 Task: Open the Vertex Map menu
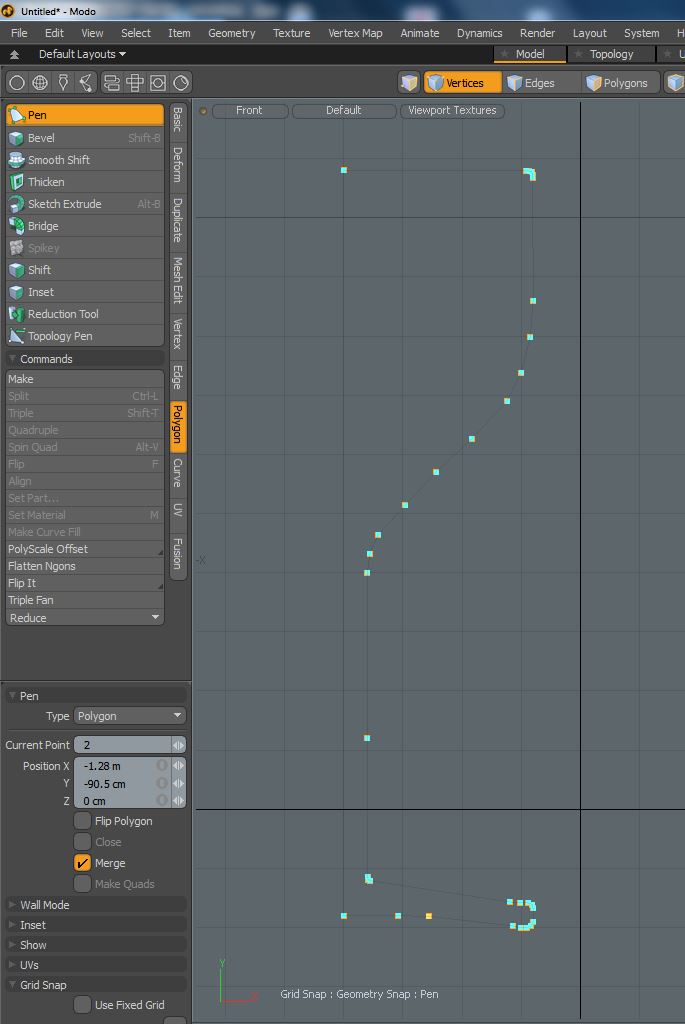pyautogui.click(x=355, y=33)
